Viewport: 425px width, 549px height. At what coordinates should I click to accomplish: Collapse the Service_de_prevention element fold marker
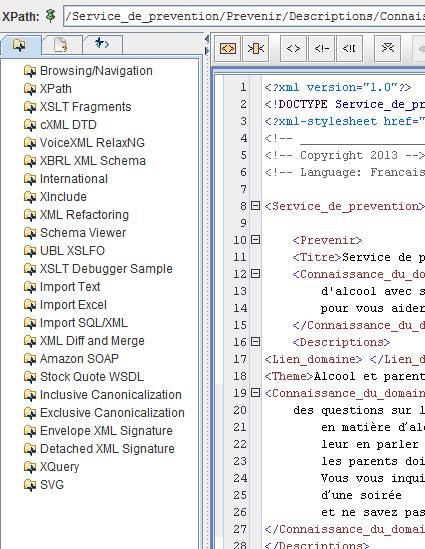tap(256, 206)
